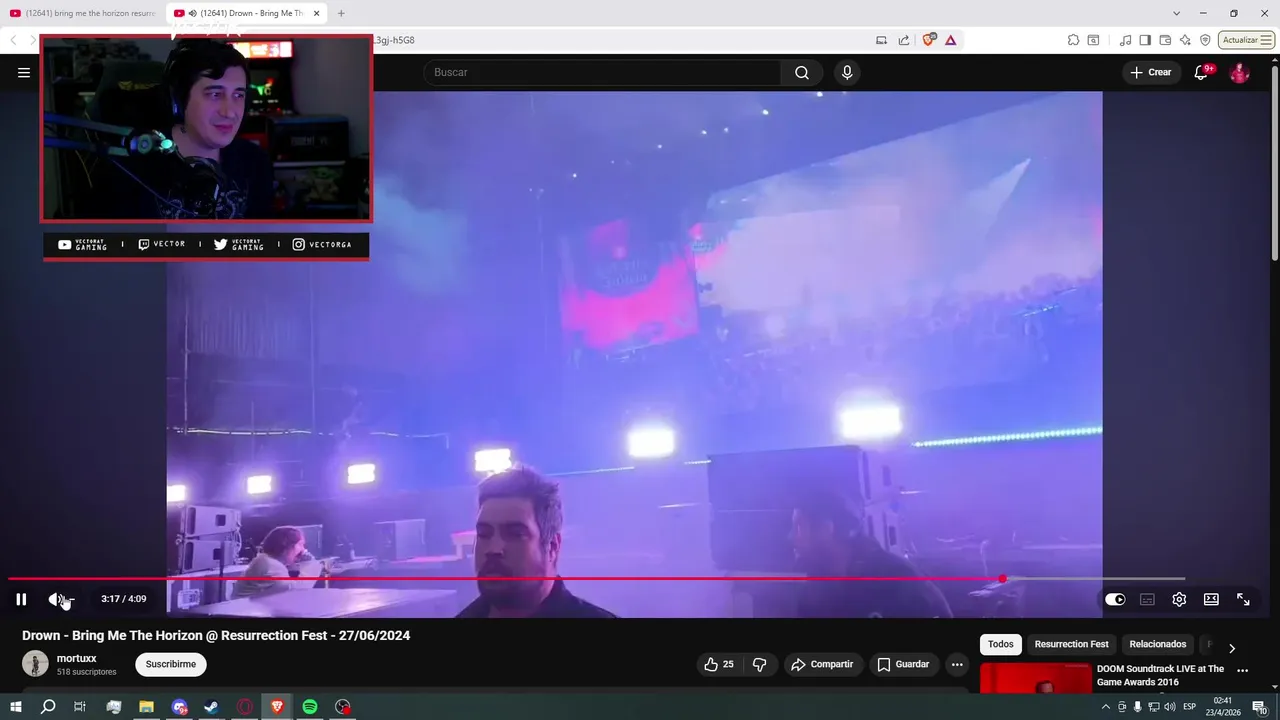Open mortuxx channel avatar
This screenshot has width=1280, height=720.
coord(35,664)
